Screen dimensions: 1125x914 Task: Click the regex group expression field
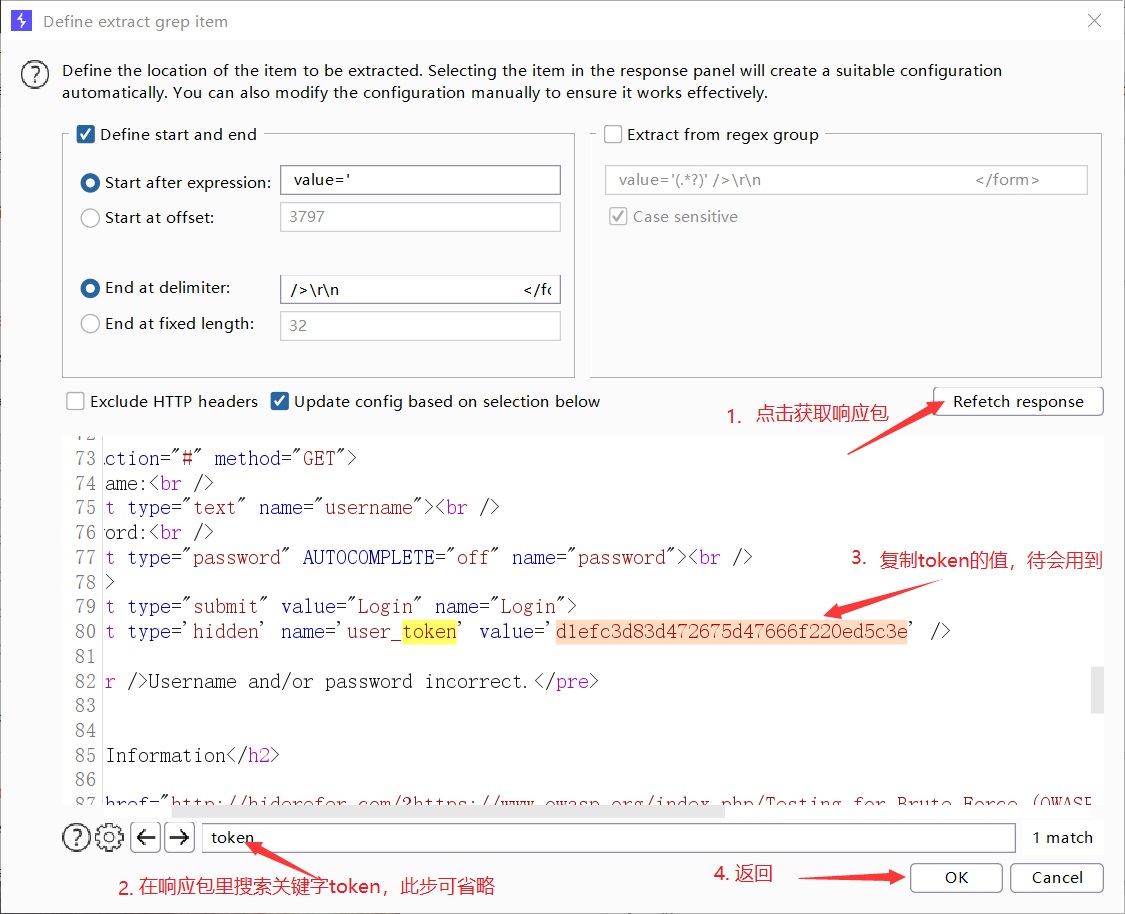[x=847, y=180]
